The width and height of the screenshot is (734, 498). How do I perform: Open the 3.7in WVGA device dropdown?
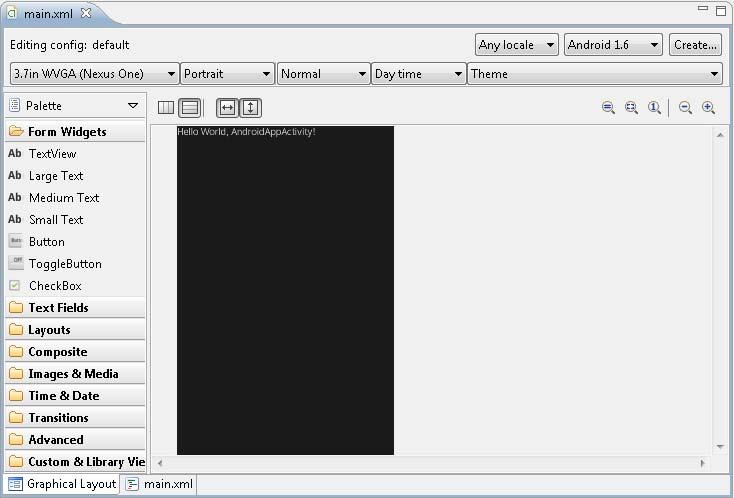tap(95, 74)
